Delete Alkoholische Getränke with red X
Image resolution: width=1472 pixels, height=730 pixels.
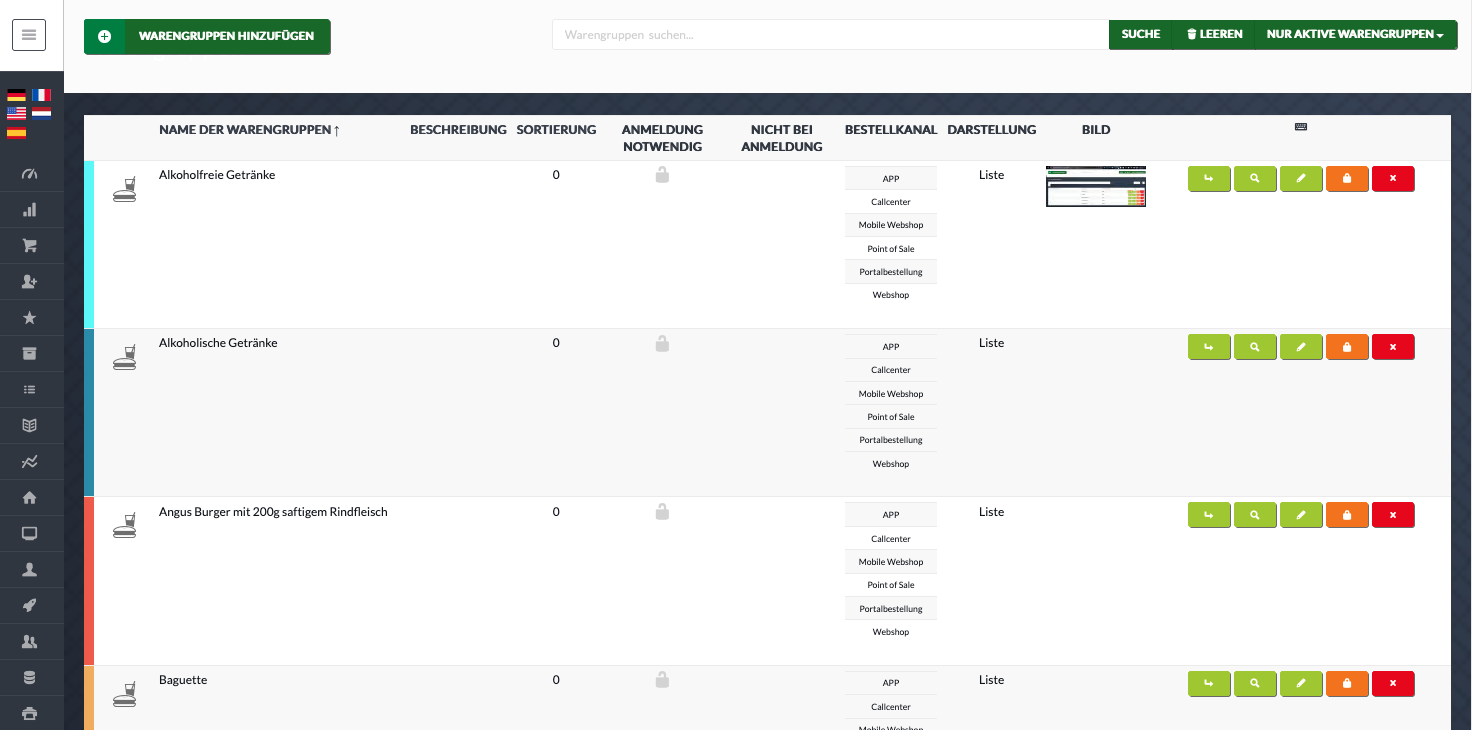click(1393, 347)
